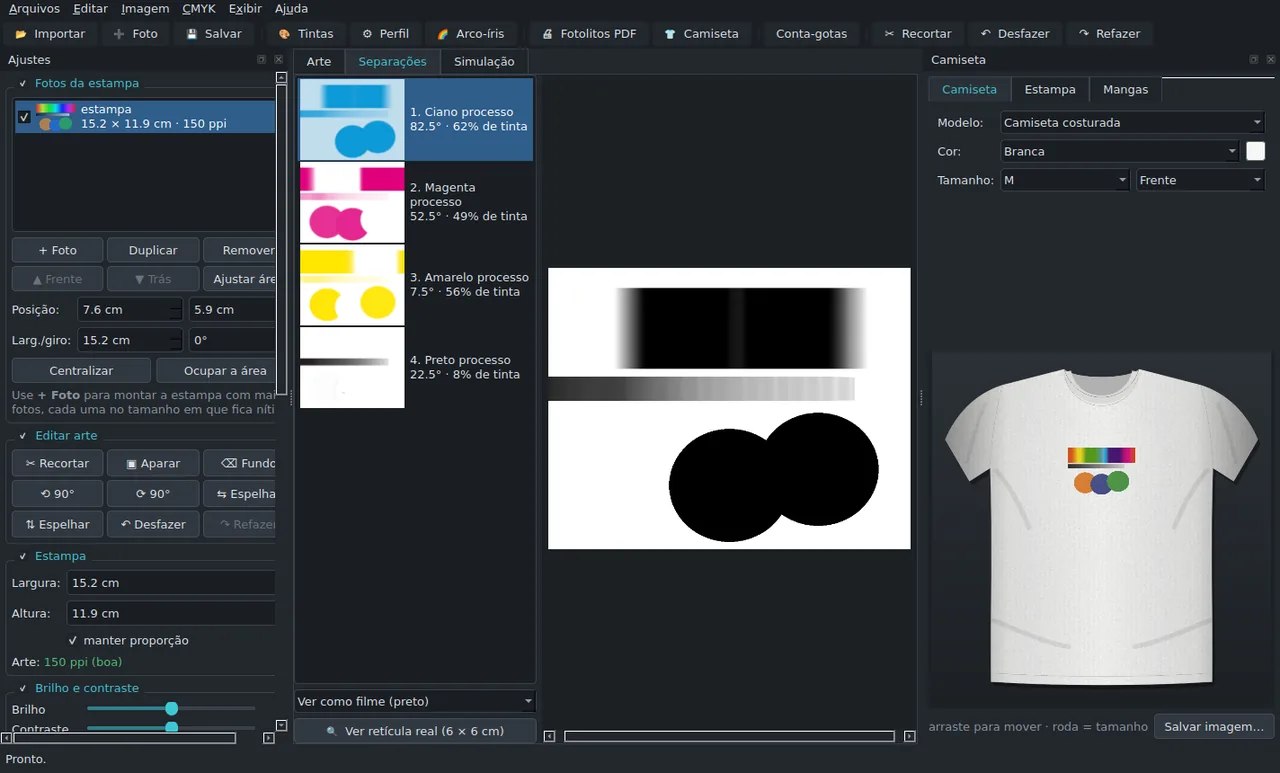Click the Brilho slider
The width and height of the screenshot is (1280, 773).
tap(171, 708)
